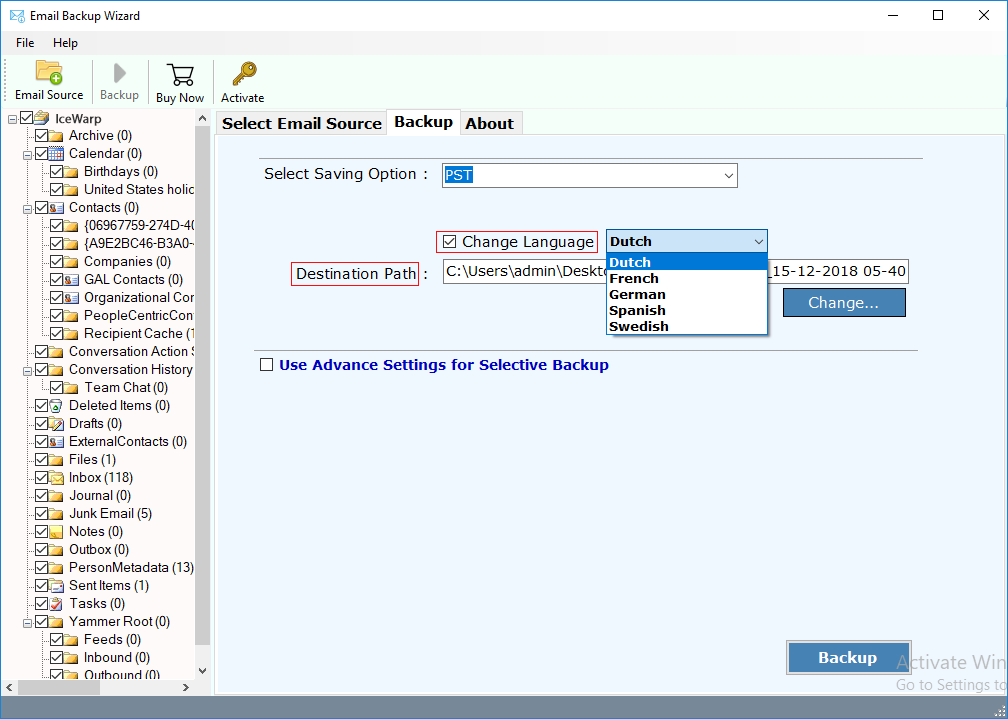1008x719 pixels.
Task: Click the ExternalContacts card icon
Action: [57, 442]
